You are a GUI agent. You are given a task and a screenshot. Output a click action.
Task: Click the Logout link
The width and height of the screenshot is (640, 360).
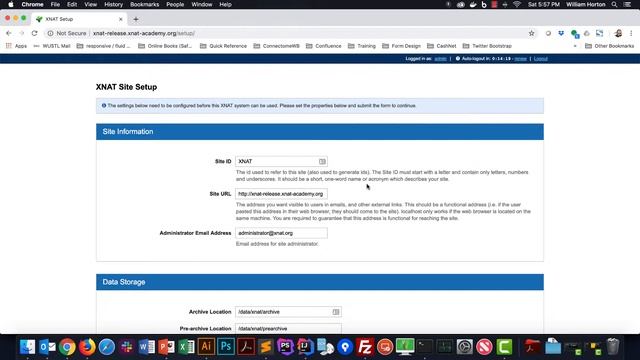540,59
